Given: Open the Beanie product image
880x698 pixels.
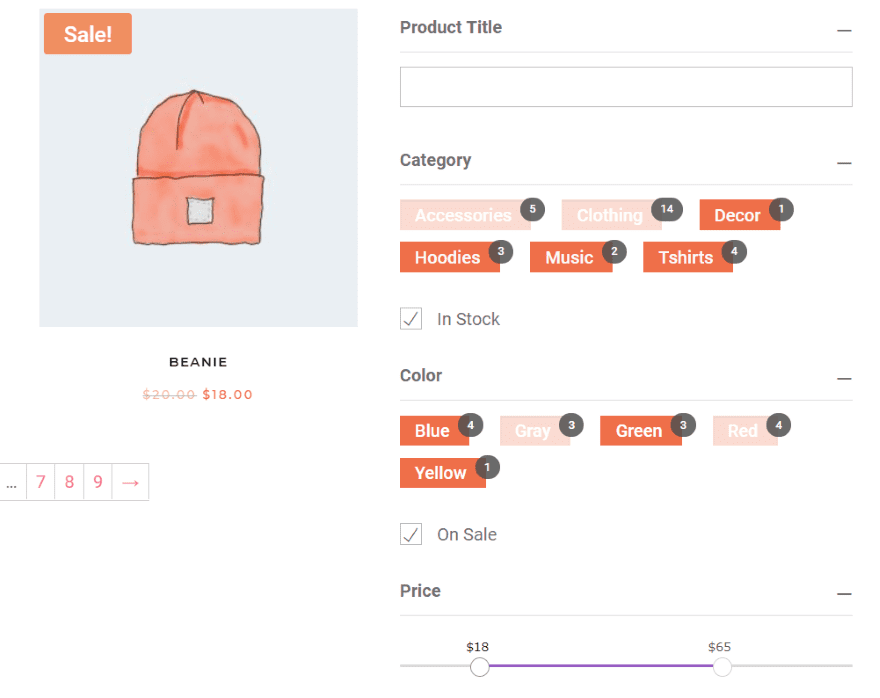Looking at the screenshot, I should (198, 168).
